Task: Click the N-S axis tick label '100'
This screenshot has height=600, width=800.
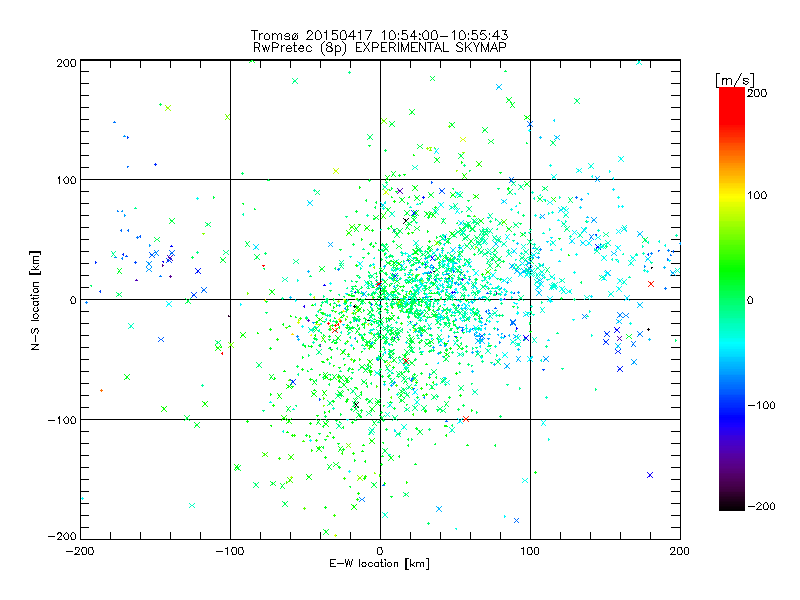Action: [66, 180]
